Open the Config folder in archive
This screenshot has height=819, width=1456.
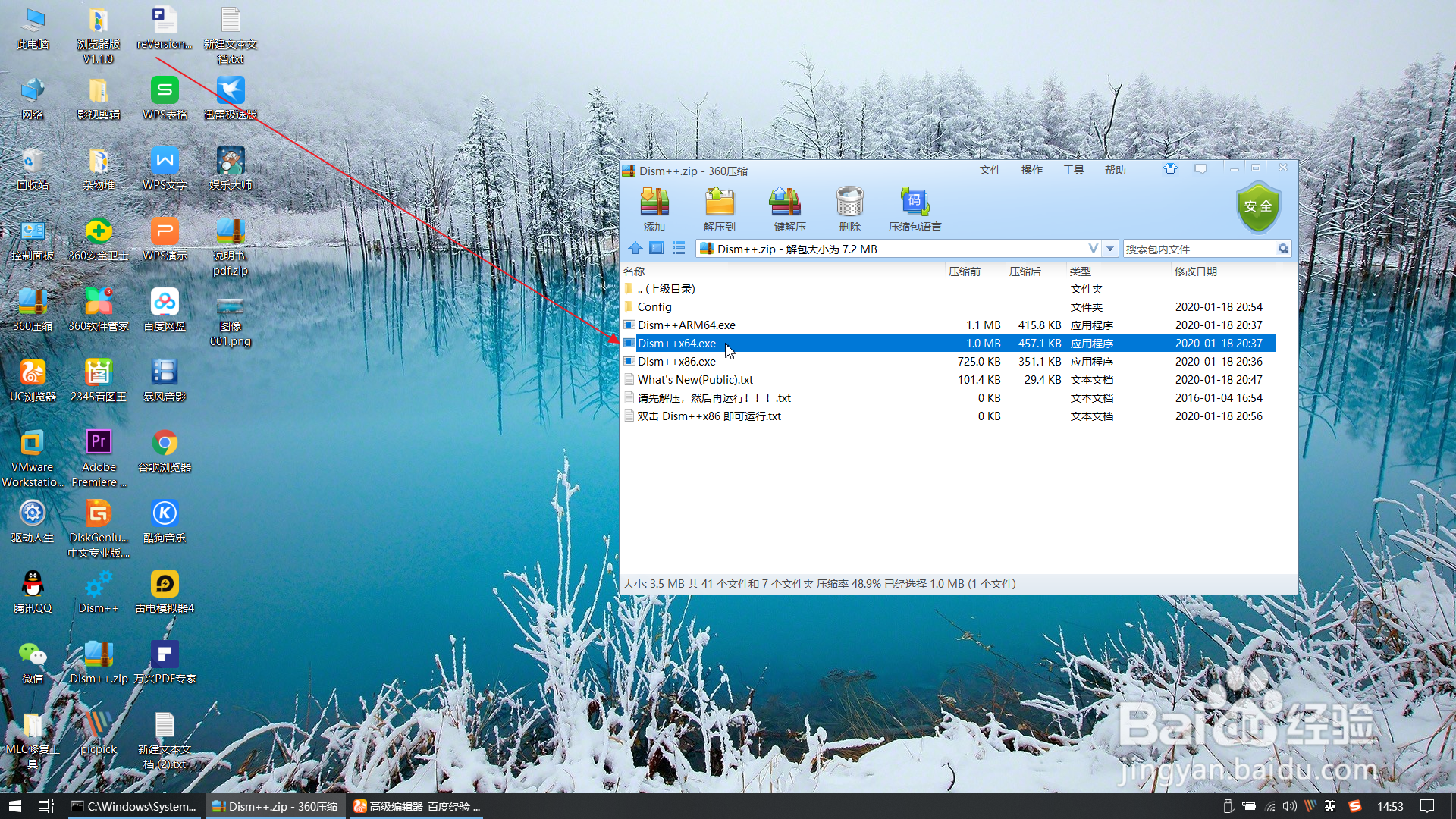click(654, 307)
